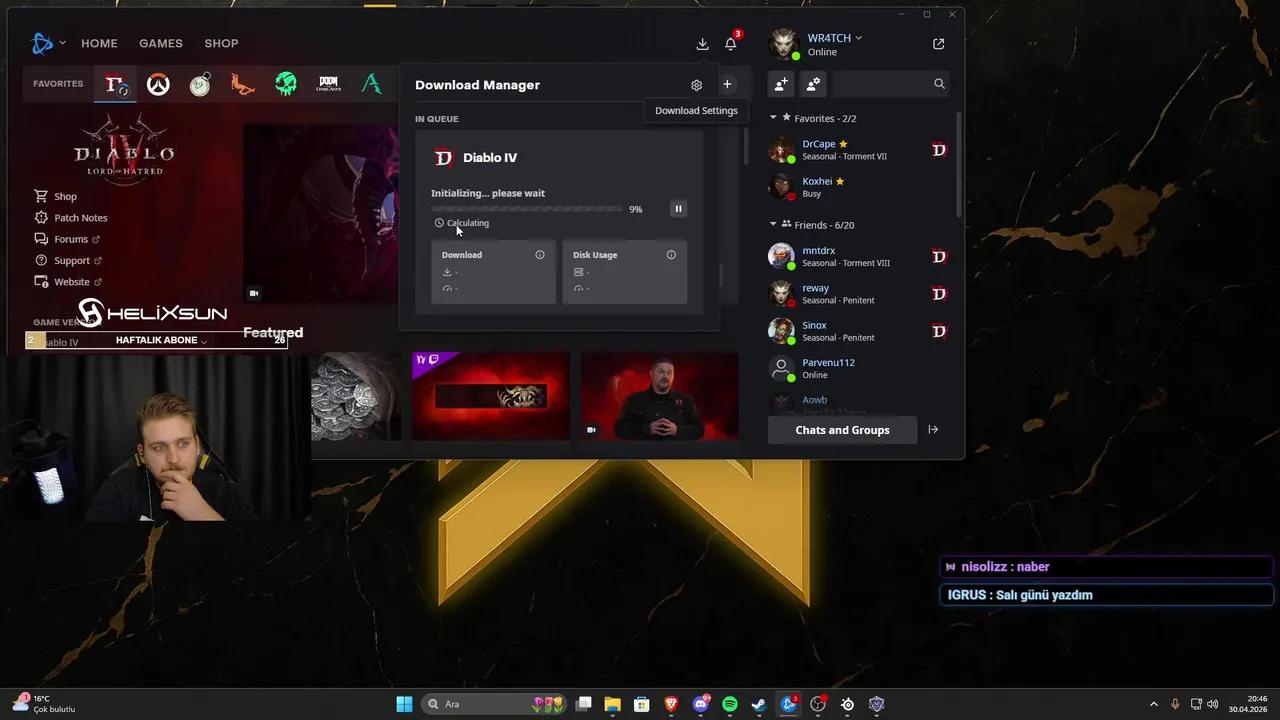Image resolution: width=1280 pixels, height=720 pixels.
Task: Open the Windows Start menu
Action: click(x=404, y=704)
